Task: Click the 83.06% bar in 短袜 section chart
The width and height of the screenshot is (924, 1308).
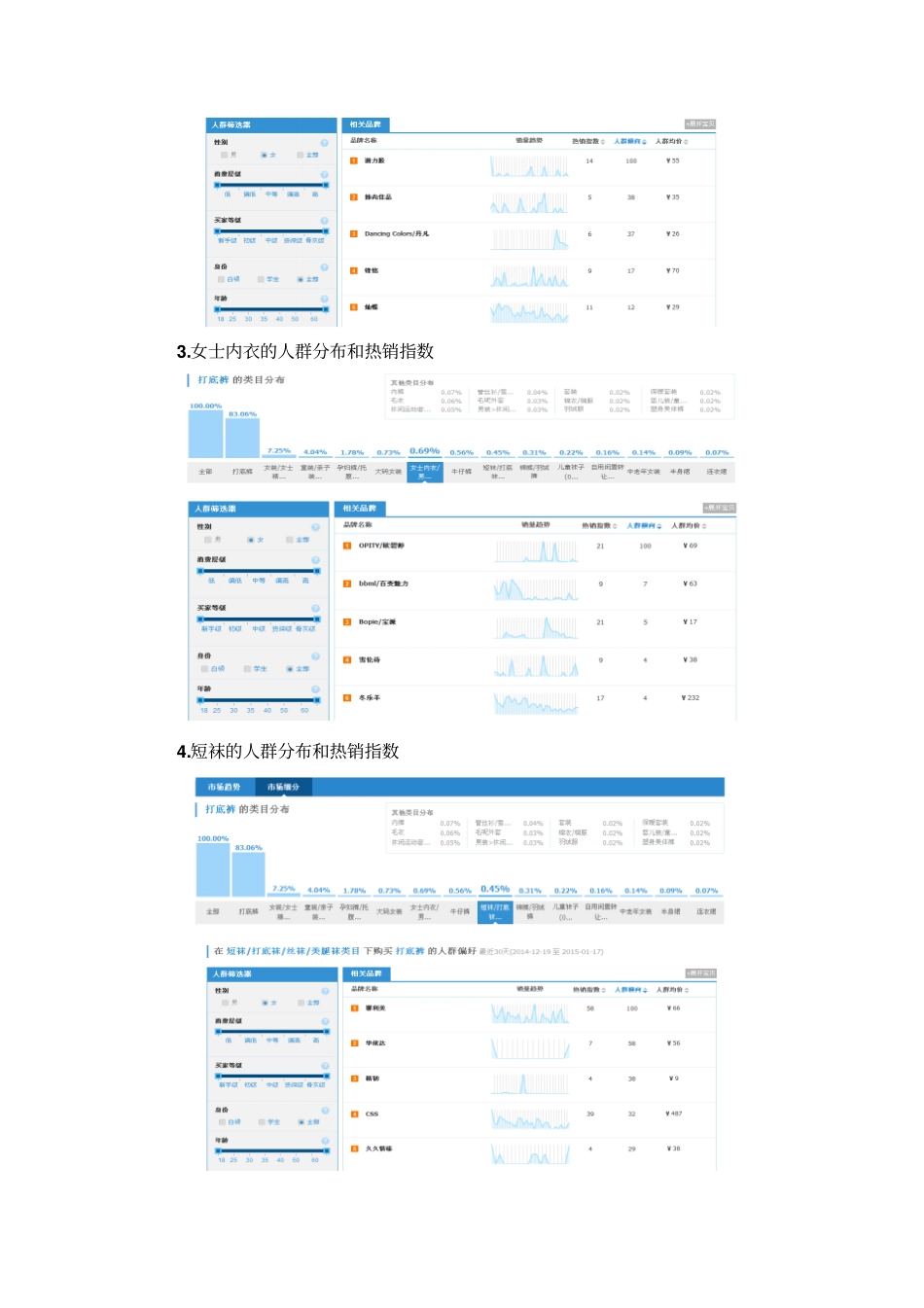Action: pyautogui.click(x=249, y=874)
